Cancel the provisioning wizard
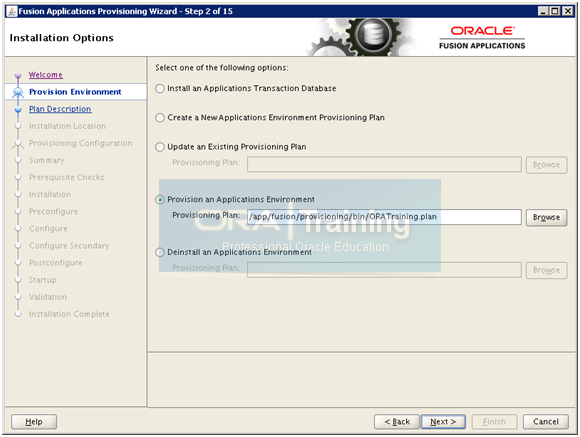Screen dimensions: 580x437 (546, 421)
